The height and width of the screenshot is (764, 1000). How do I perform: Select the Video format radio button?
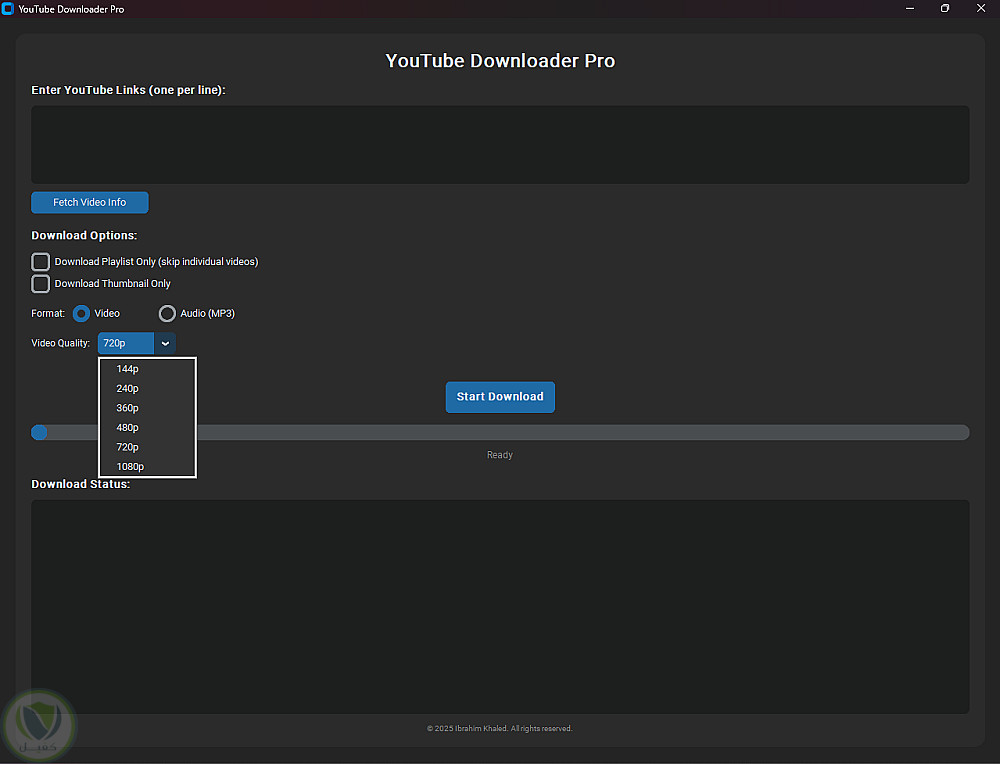(x=81, y=314)
